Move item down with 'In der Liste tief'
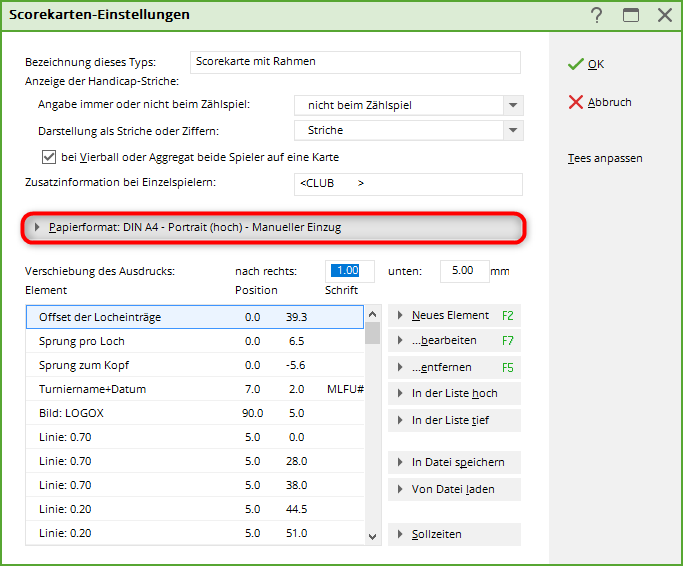The width and height of the screenshot is (683, 566). tap(454, 420)
